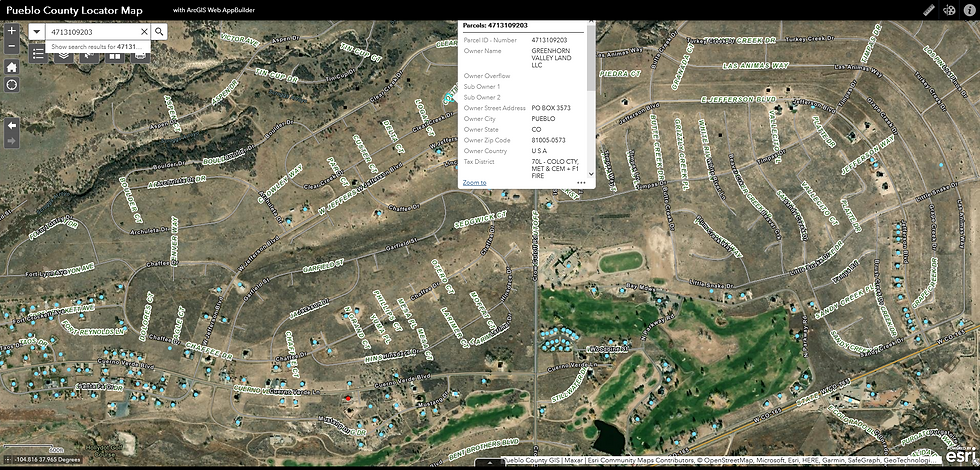
Task: Select the PUEBLO owner city value
Action: 543,119
